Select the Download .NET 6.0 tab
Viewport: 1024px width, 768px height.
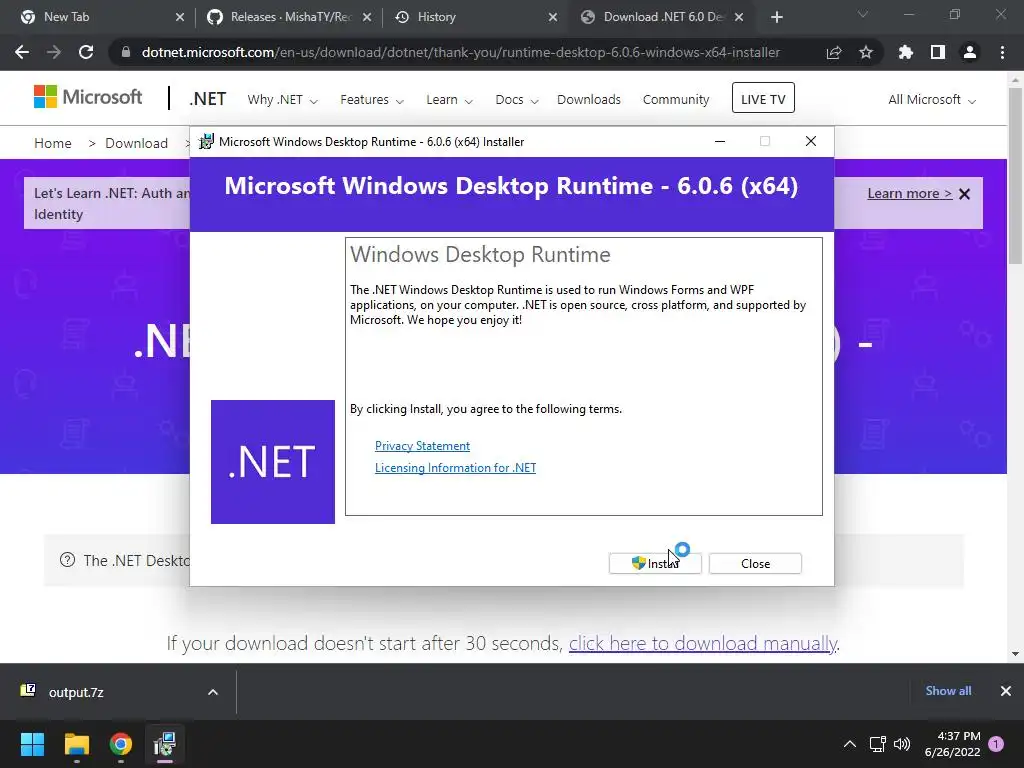coord(661,17)
